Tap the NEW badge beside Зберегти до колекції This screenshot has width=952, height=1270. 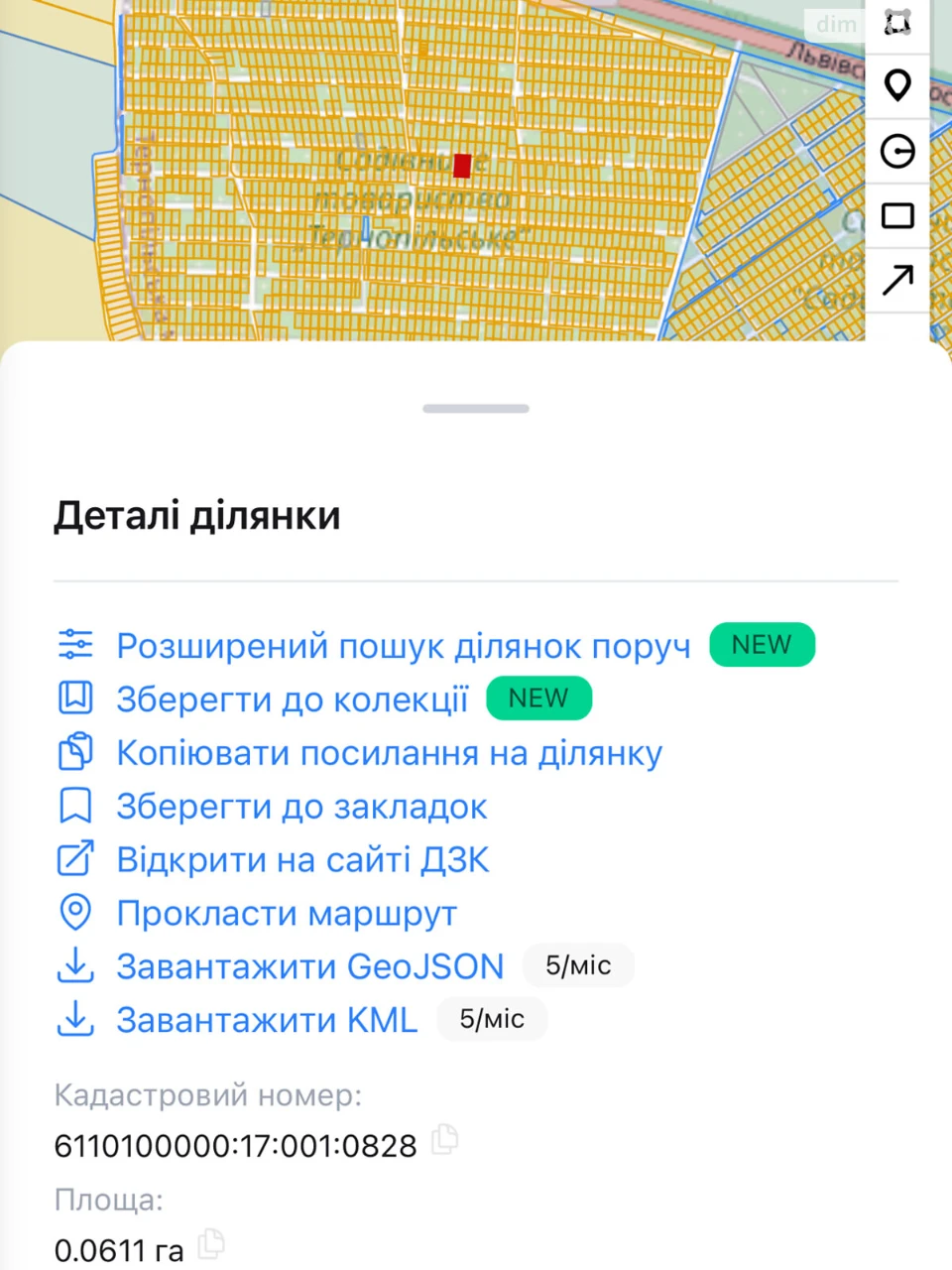coord(538,698)
